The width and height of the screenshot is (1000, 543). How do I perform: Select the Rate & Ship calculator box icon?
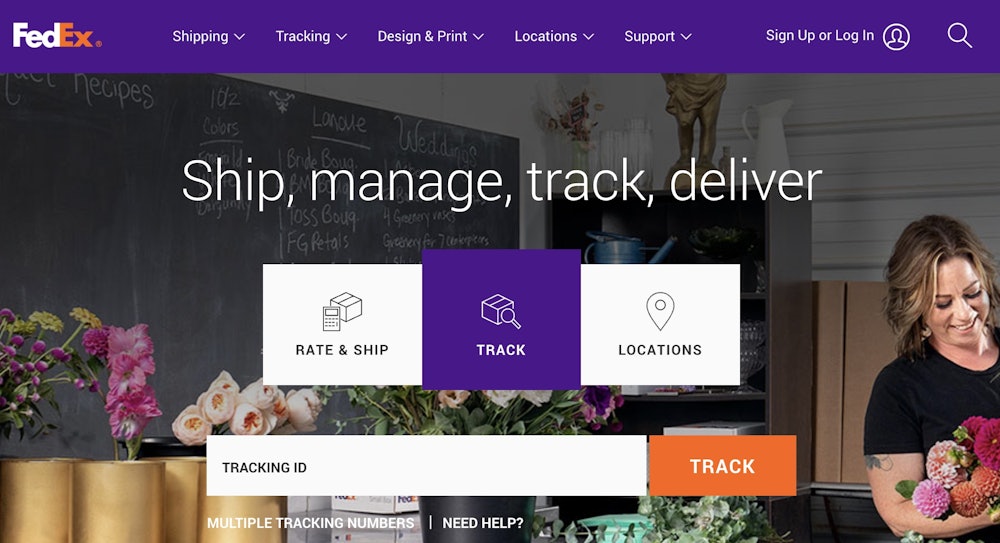click(342, 311)
